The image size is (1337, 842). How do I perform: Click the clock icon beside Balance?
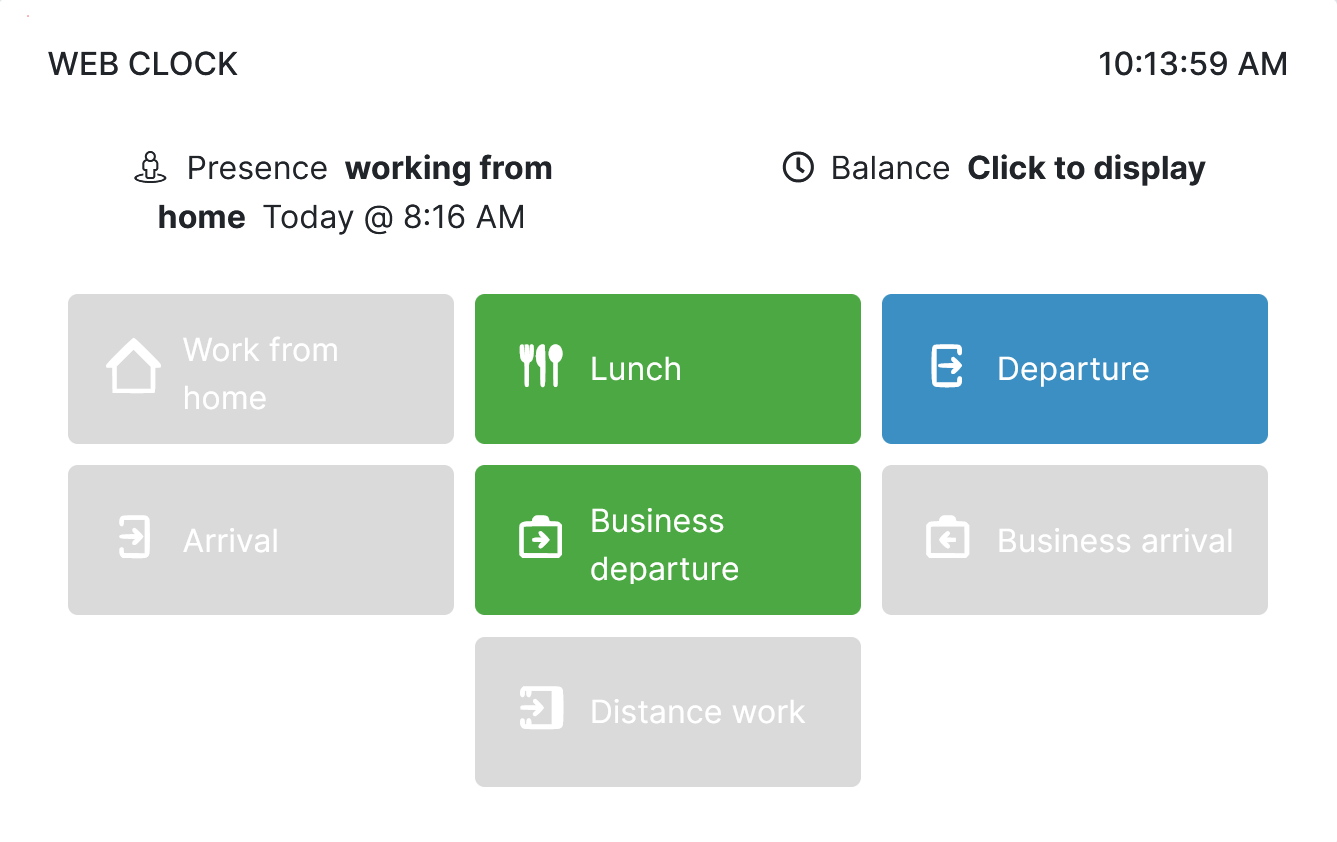[x=797, y=168]
